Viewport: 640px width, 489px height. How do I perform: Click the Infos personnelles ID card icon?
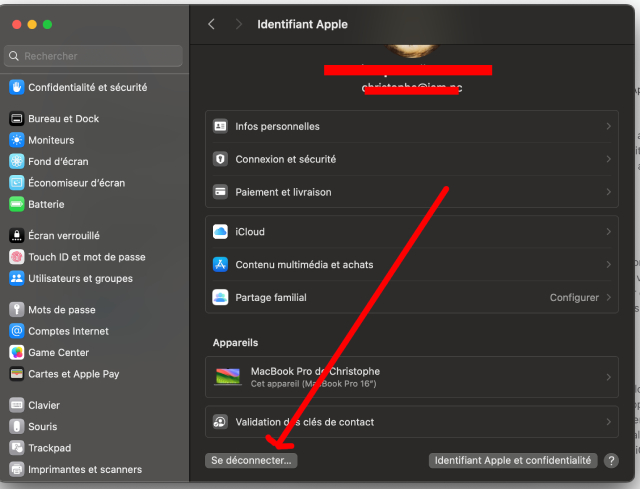point(220,126)
